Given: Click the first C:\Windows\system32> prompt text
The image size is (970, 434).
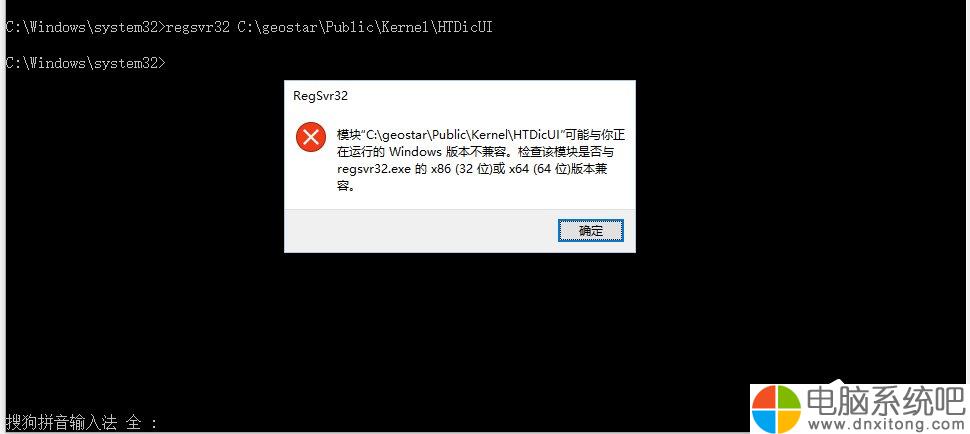Looking at the screenshot, I should pyautogui.click(x=85, y=27).
